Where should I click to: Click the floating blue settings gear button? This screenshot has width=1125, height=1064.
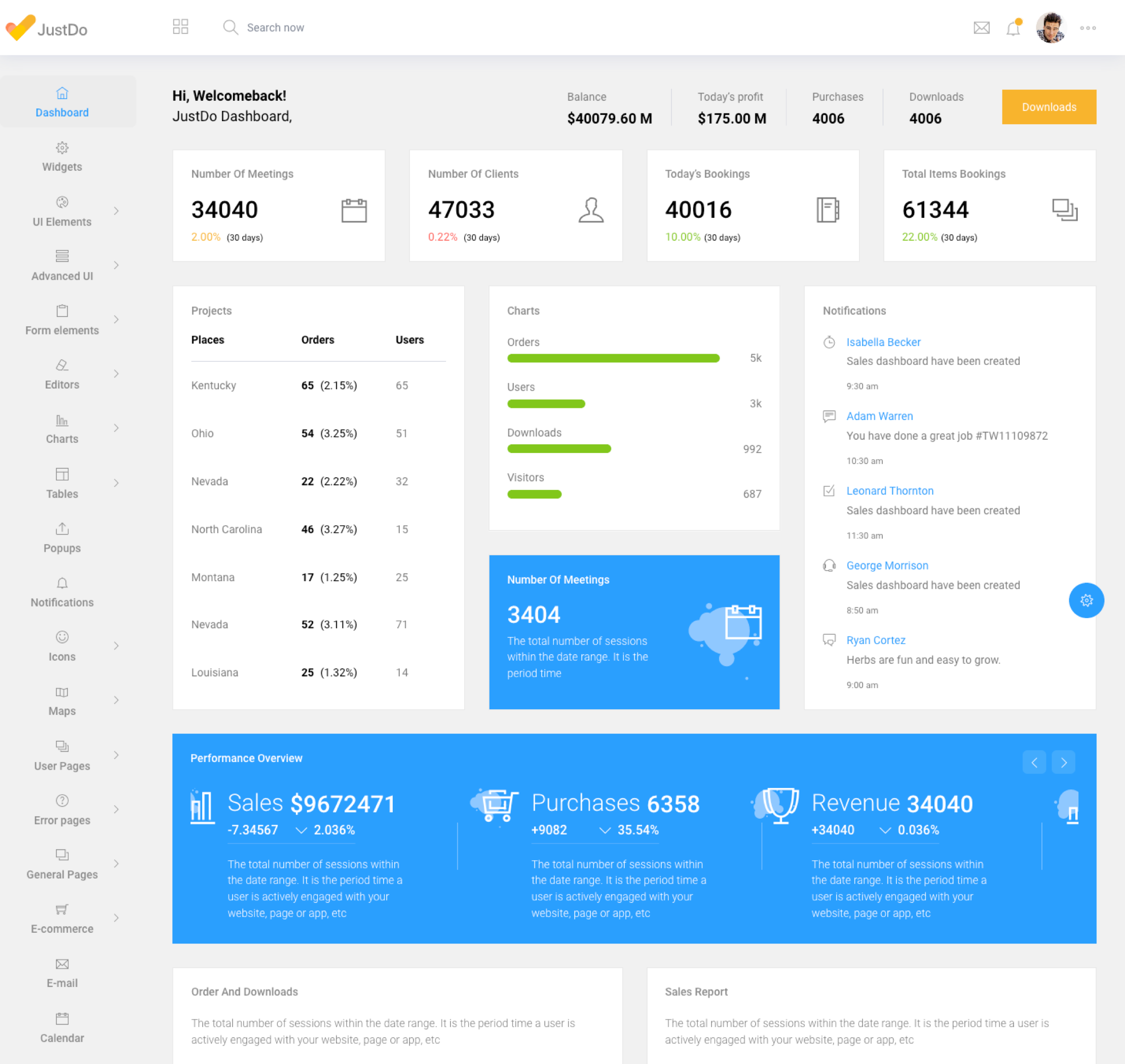pyautogui.click(x=1086, y=600)
